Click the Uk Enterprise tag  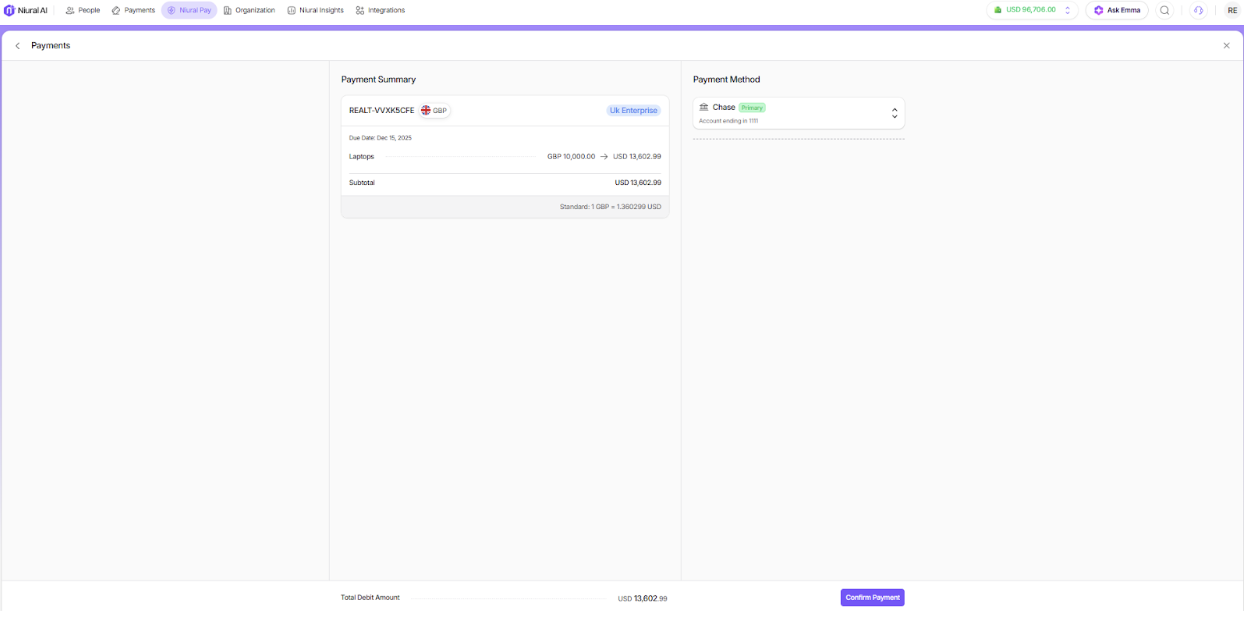634,110
